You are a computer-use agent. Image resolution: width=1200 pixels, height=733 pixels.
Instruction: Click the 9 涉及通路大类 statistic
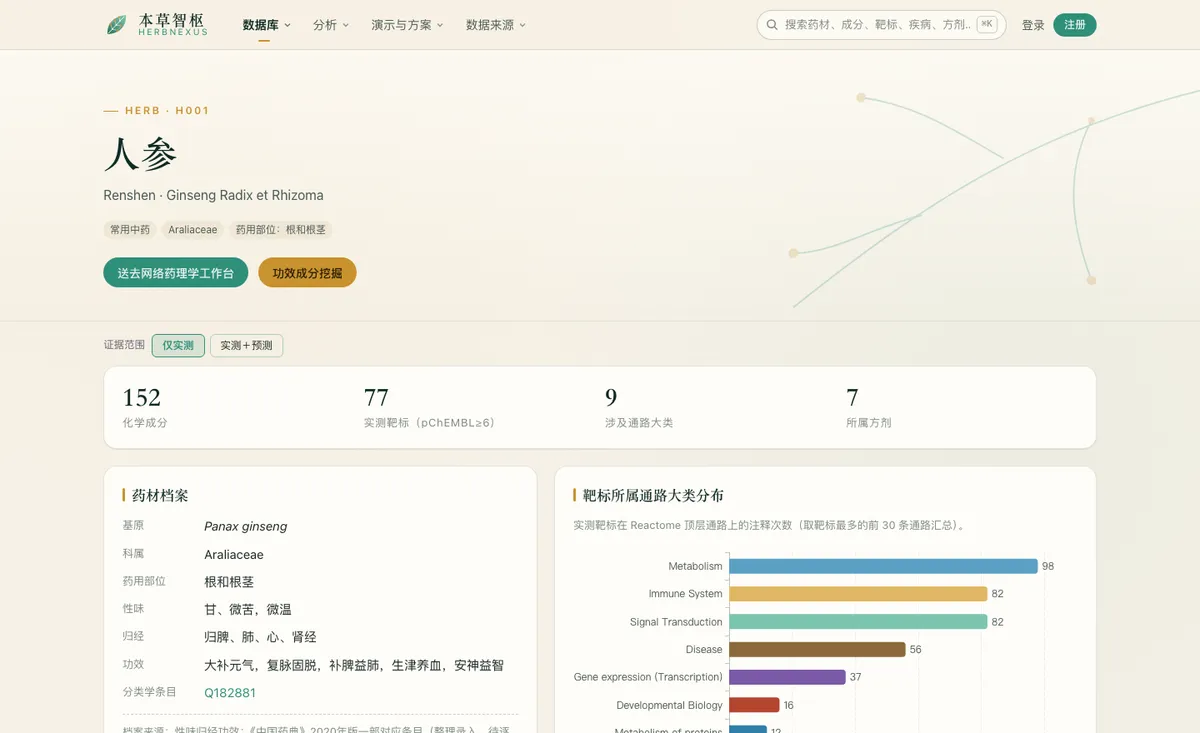pos(639,408)
